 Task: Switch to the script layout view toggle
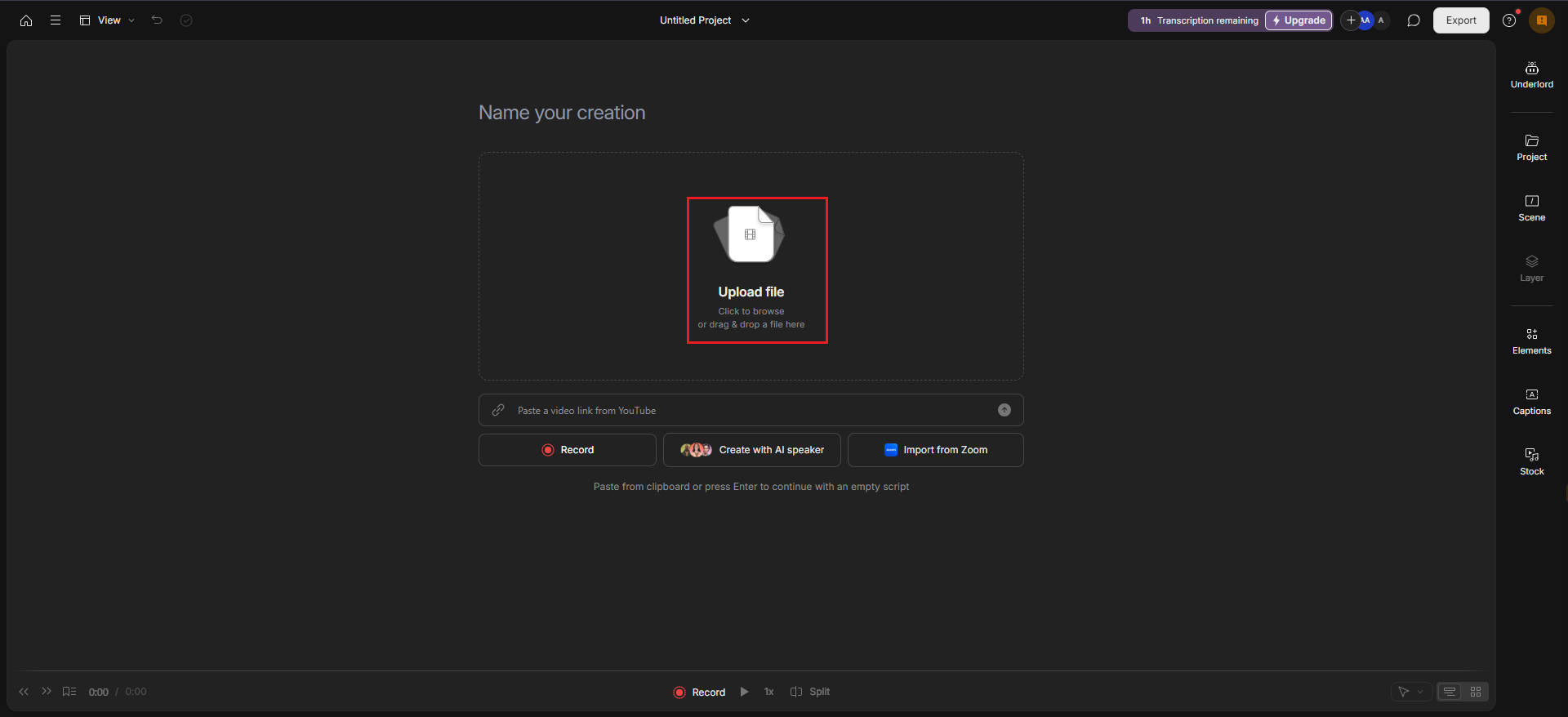1450,692
